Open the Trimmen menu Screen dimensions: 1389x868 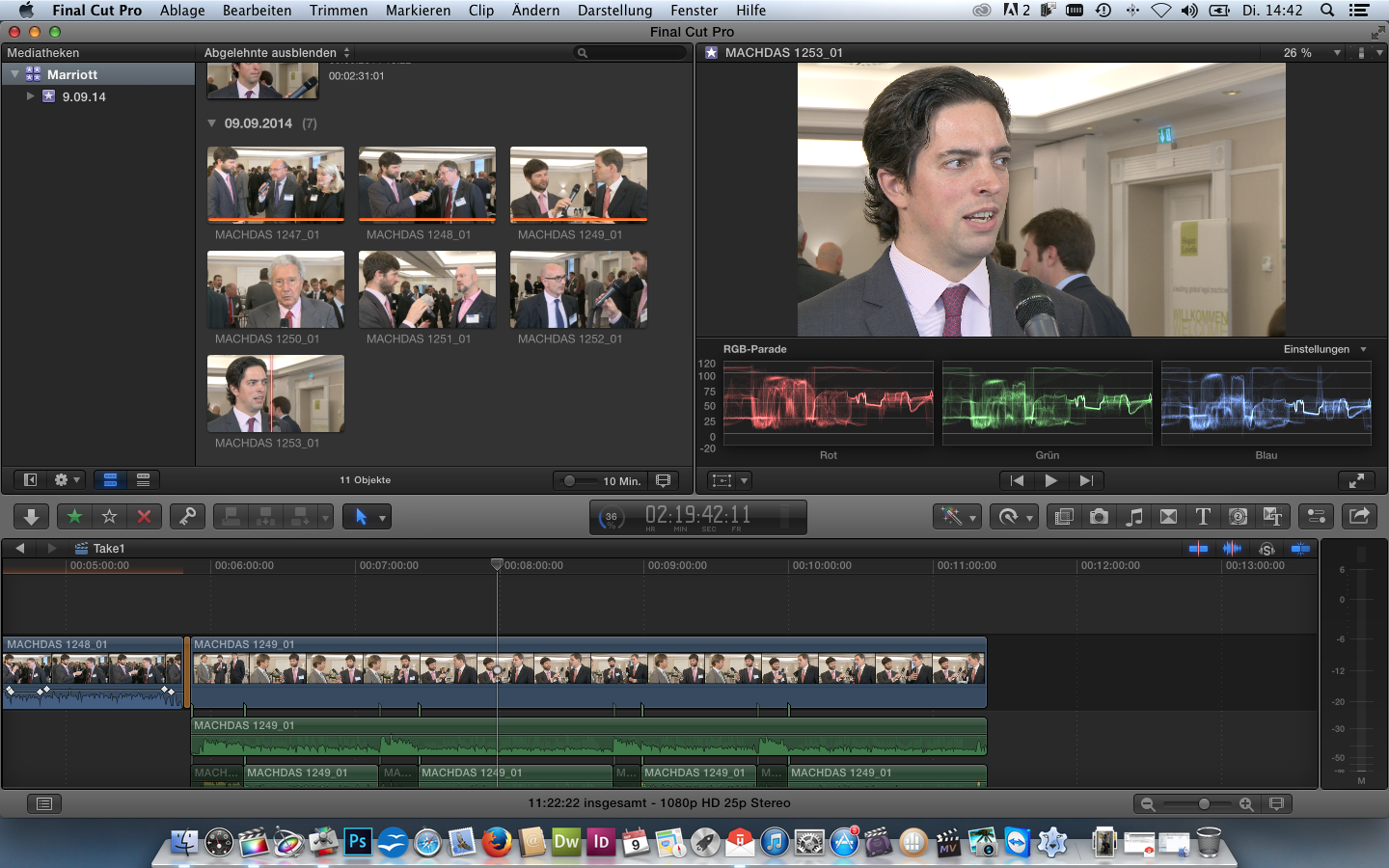[x=339, y=11]
